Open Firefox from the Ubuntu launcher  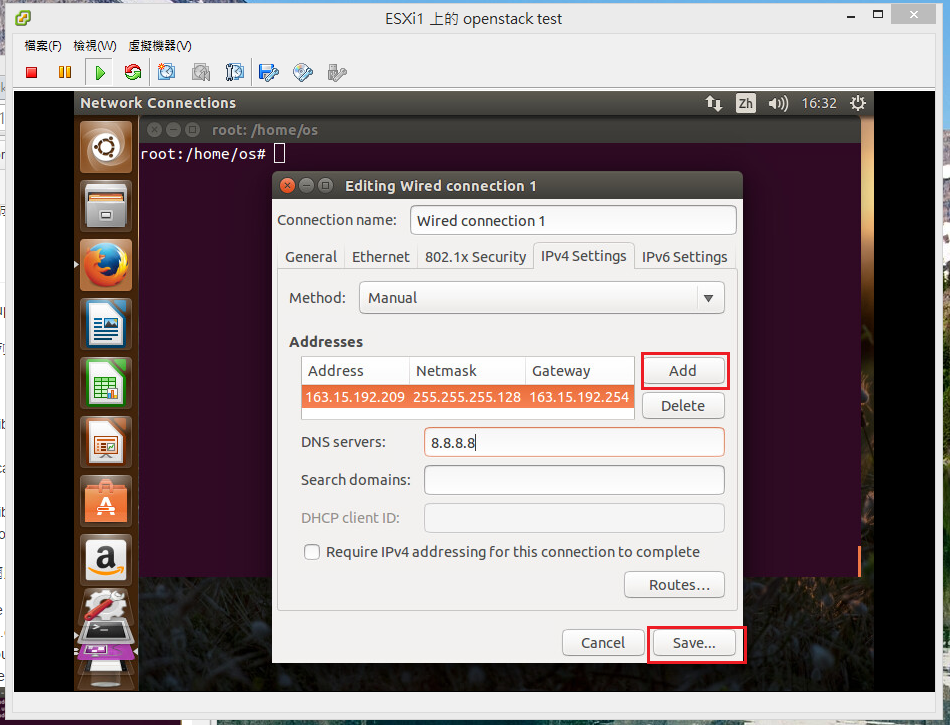click(106, 266)
